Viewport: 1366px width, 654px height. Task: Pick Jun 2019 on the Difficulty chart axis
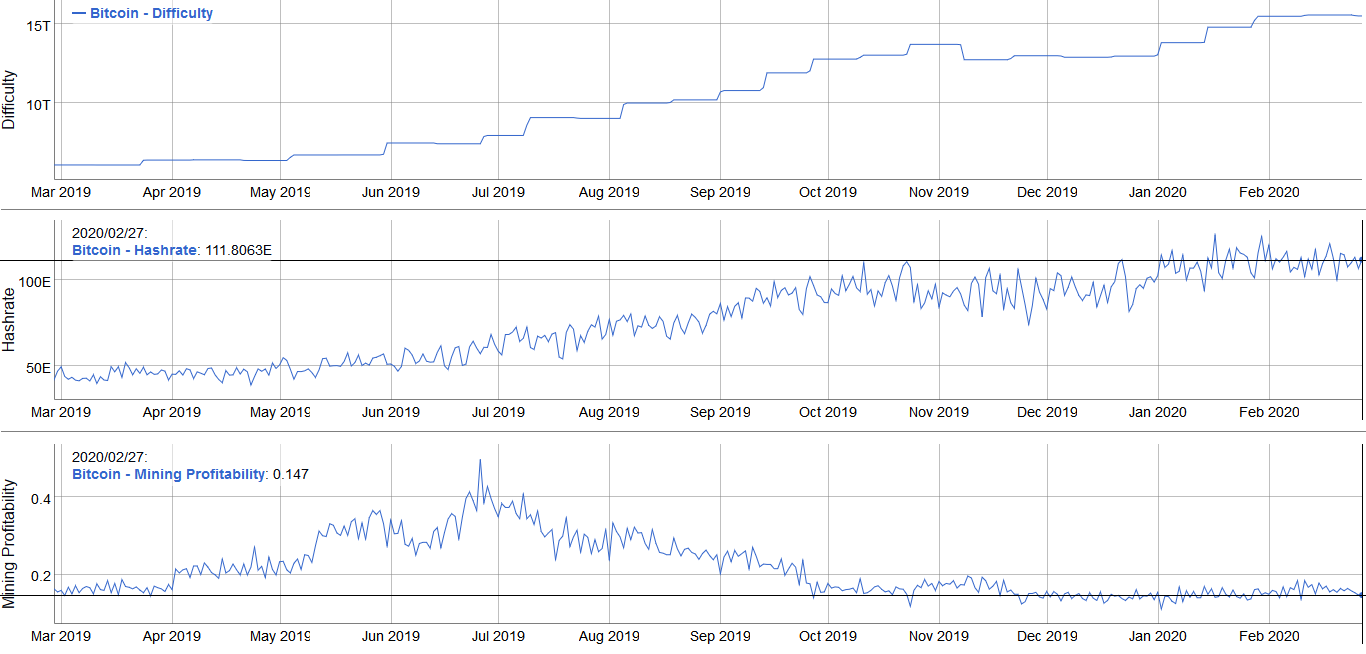[x=390, y=192]
